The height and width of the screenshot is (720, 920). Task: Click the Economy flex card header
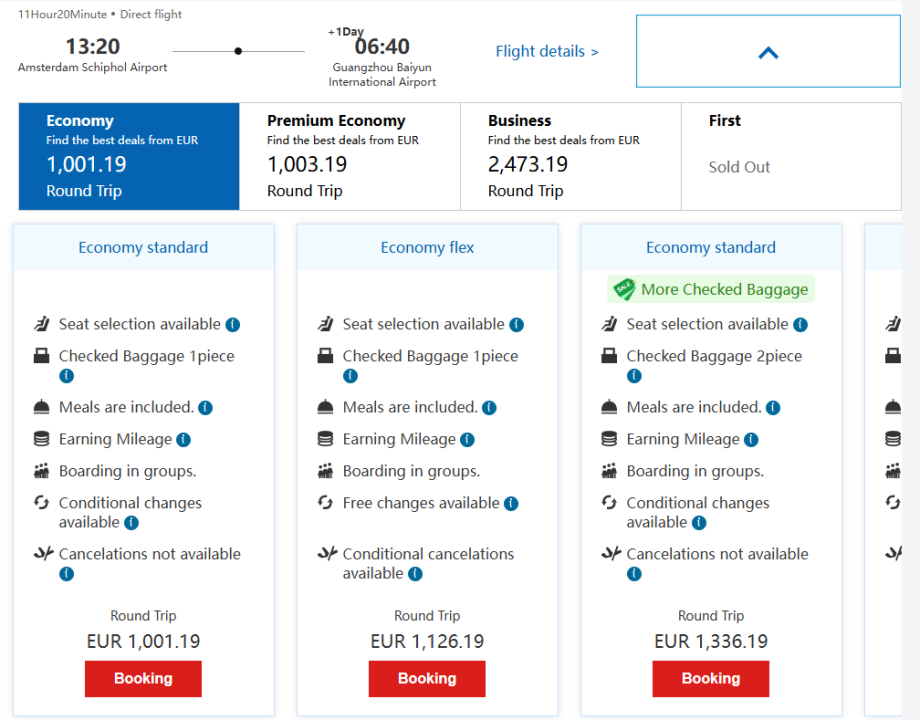coord(427,247)
